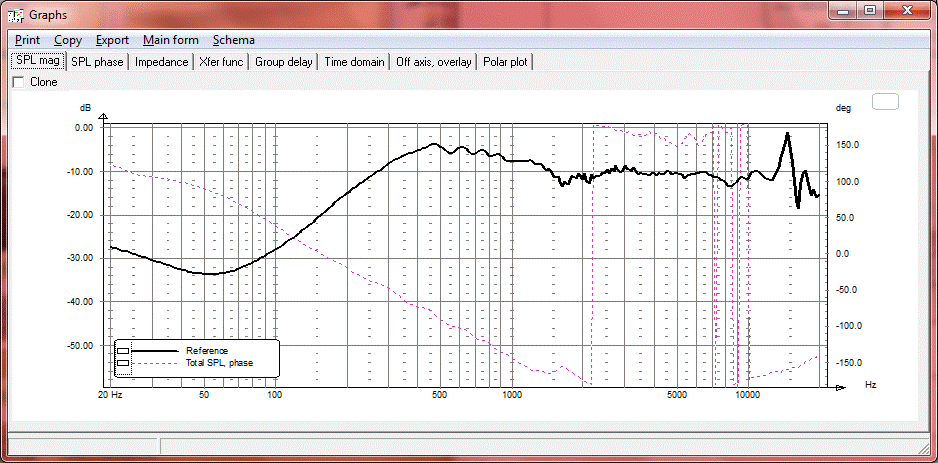Click the 150.0 degree axis value

pyautogui.click(x=848, y=145)
